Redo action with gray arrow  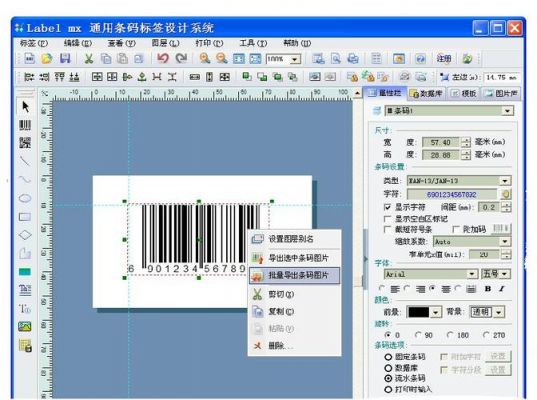click(181, 59)
